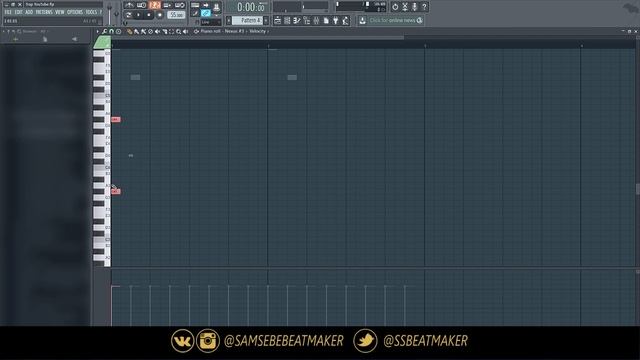This screenshot has width=640, height=360.
Task: Click 'Click for online news' link
Action: pyautogui.click(x=392, y=20)
